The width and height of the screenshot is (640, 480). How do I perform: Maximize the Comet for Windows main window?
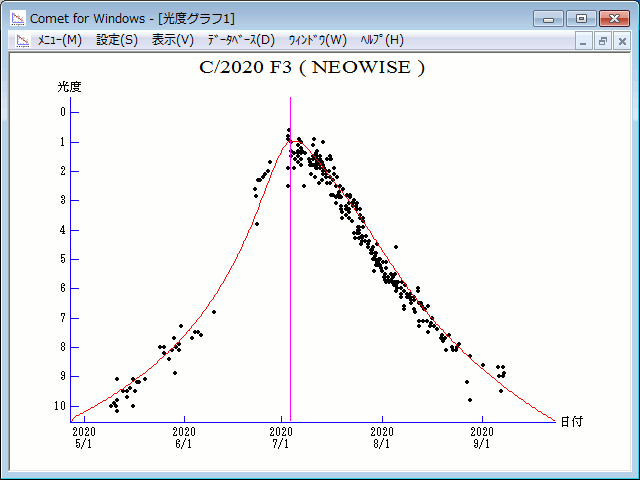click(581, 19)
